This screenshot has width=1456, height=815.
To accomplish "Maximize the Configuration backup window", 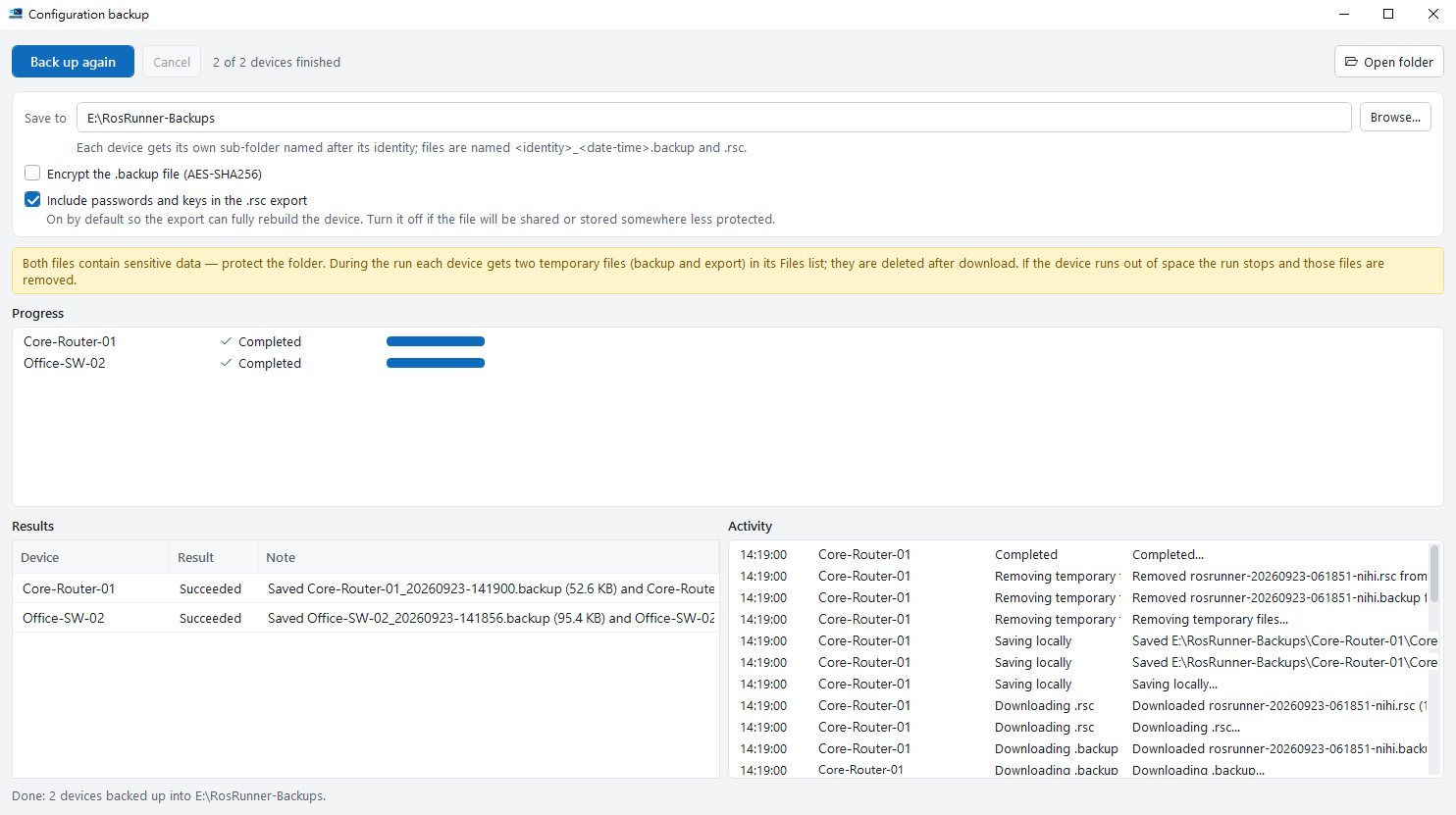I will [1388, 14].
